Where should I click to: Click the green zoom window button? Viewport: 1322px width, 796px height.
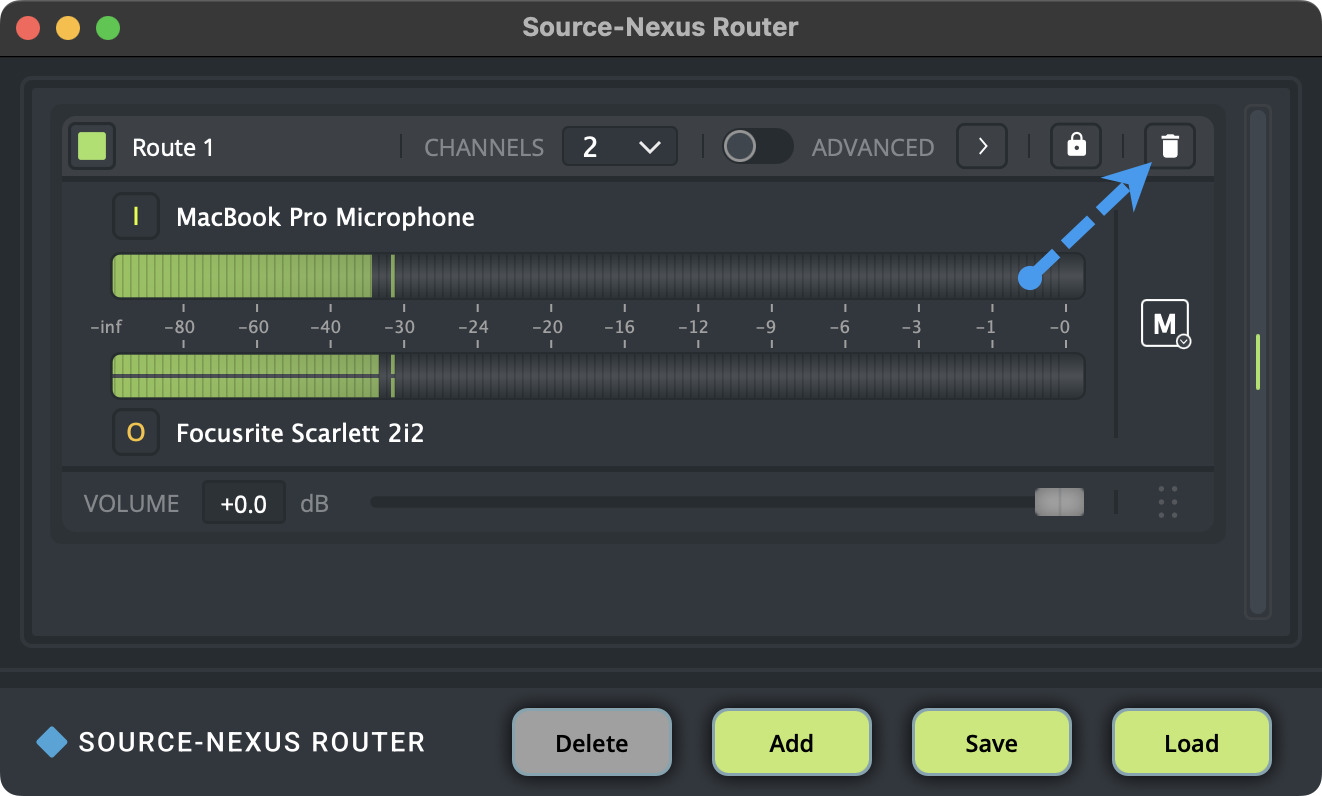pyautogui.click(x=108, y=28)
